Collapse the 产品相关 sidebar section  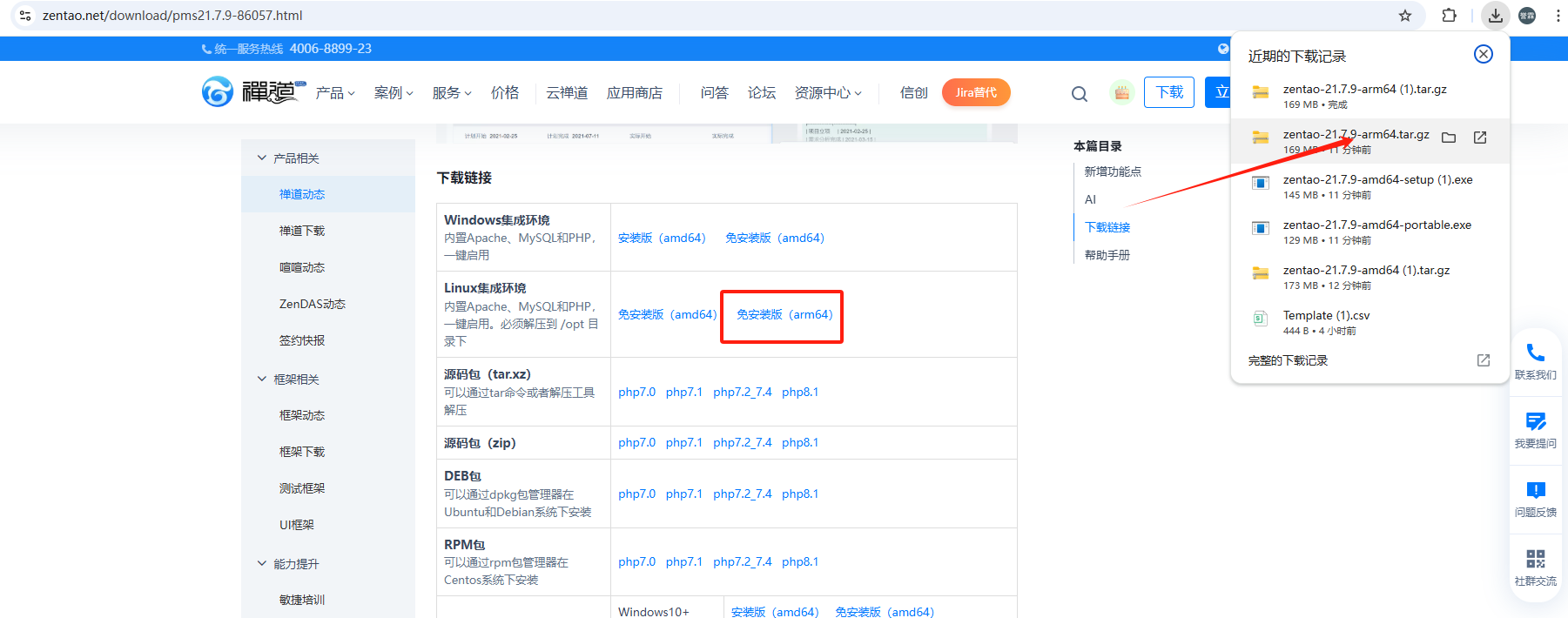tap(262, 158)
